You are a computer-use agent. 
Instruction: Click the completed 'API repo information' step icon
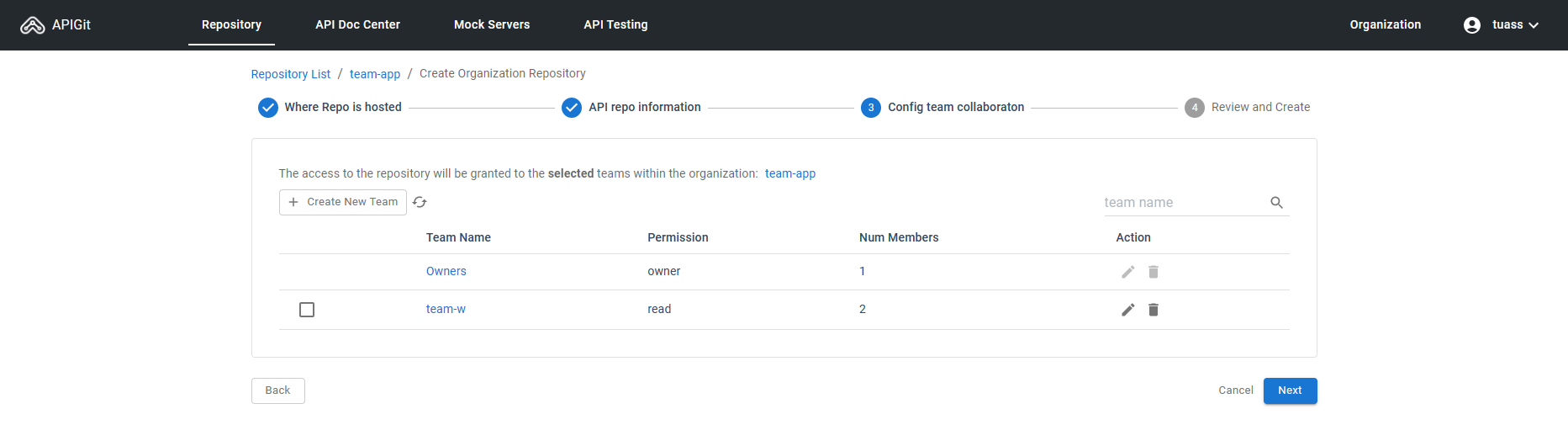[x=572, y=108]
